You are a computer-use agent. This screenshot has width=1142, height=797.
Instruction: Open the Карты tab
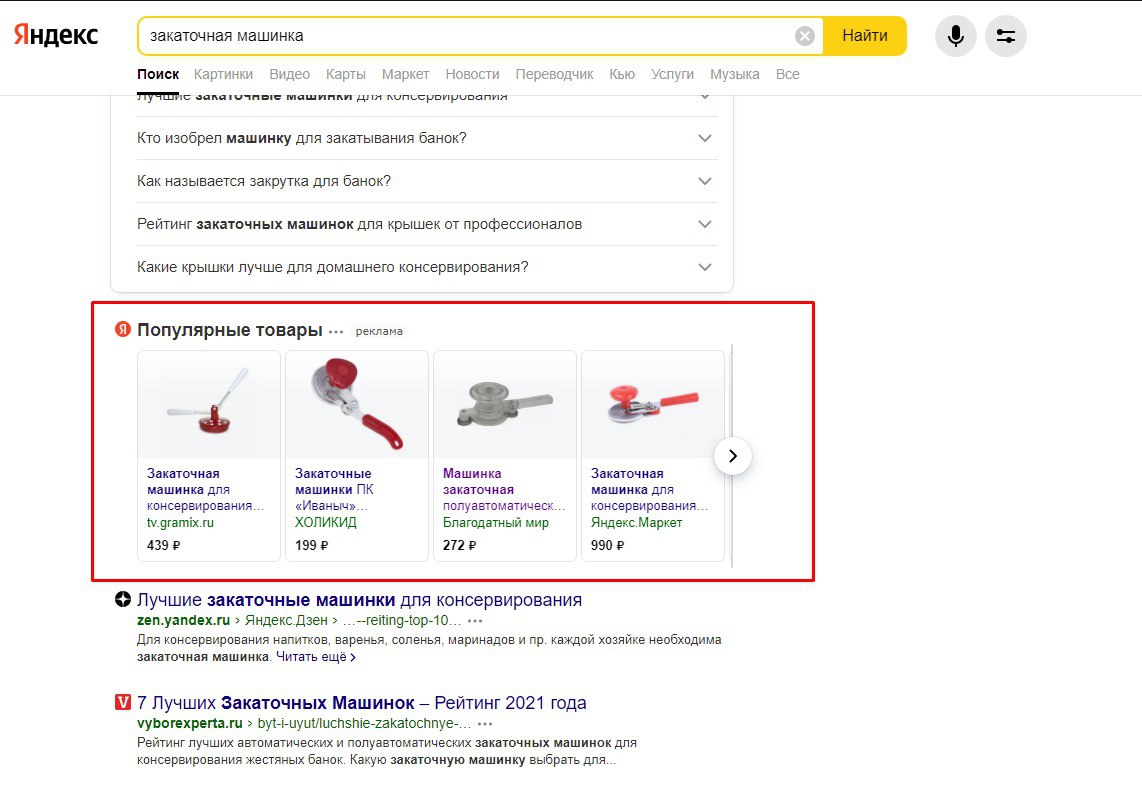tap(346, 74)
